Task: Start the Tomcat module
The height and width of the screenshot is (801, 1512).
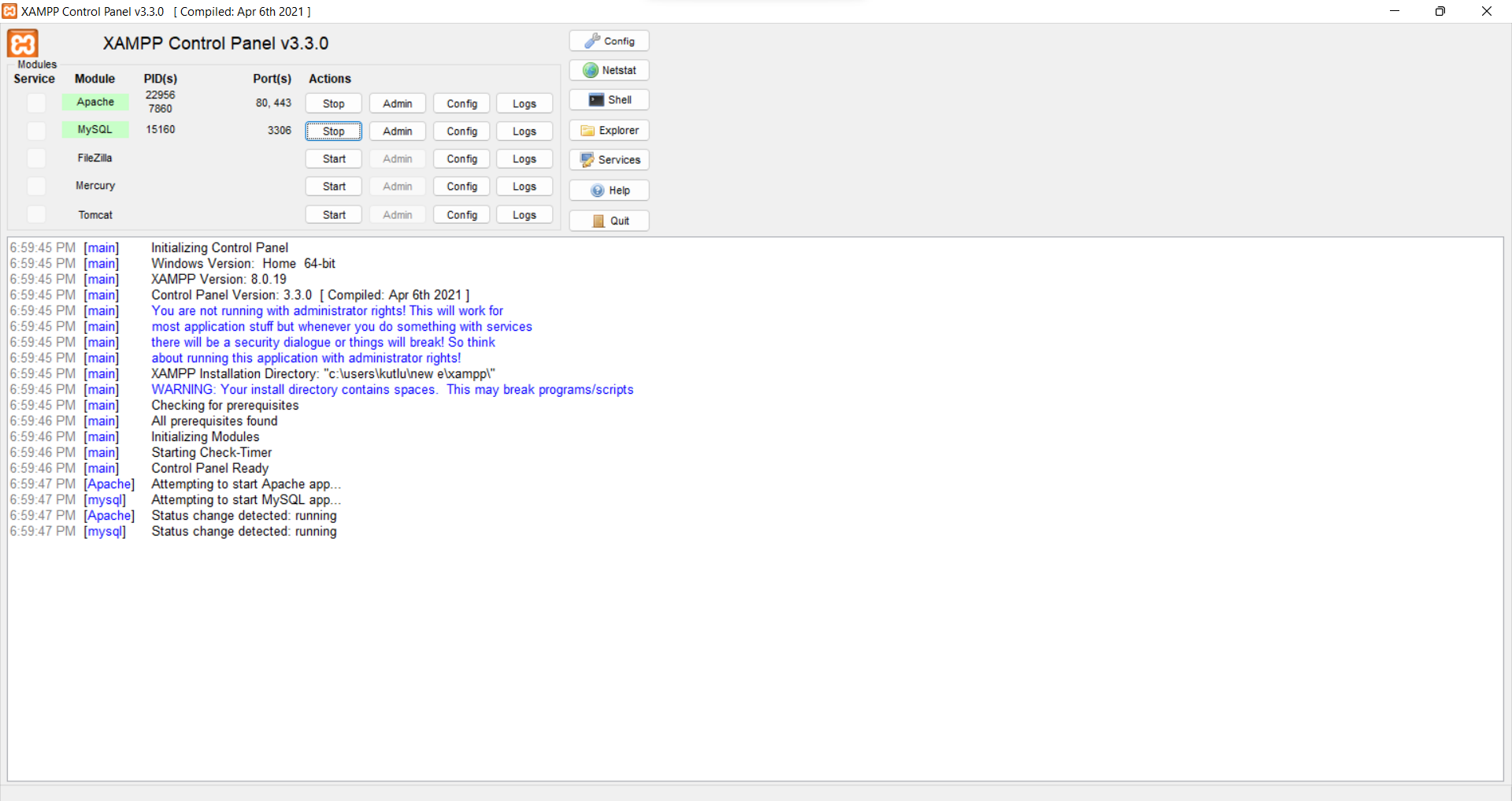Action: coord(332,213)
